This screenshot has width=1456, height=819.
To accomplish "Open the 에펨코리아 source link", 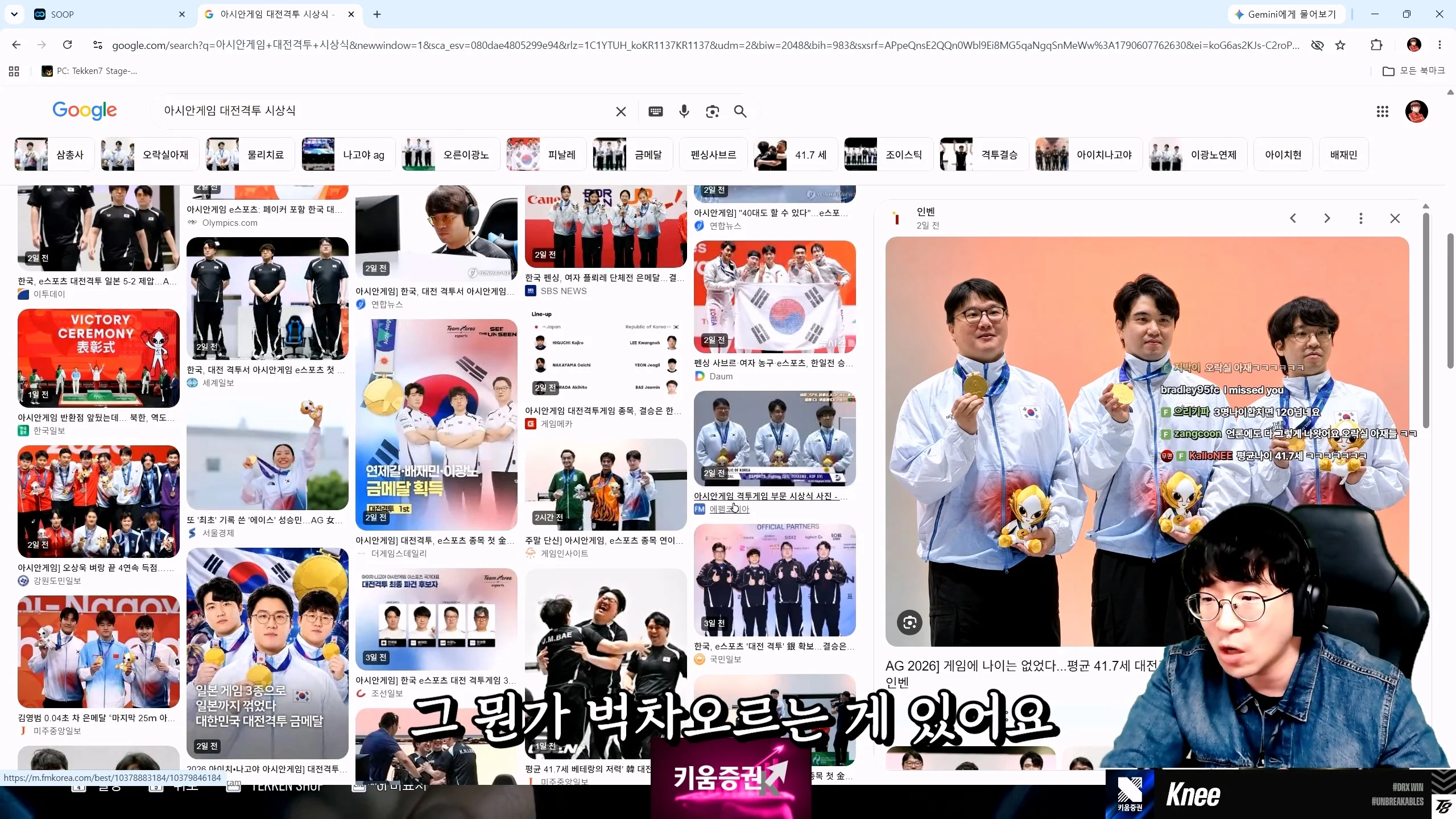I will [729, 509].
